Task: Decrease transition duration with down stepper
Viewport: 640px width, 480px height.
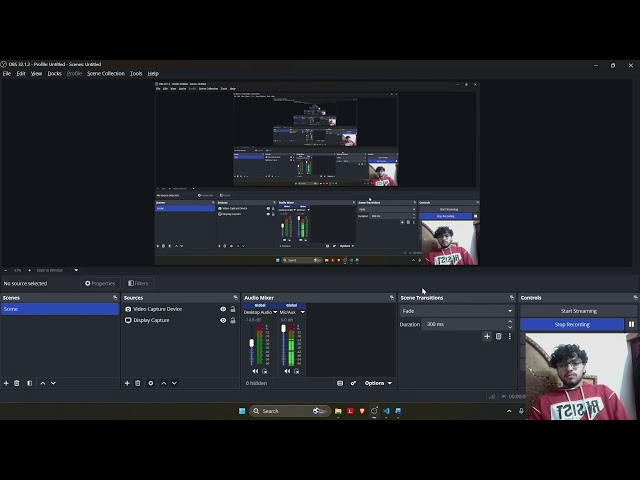Action: pyautogui.click(x=510, y=327)
